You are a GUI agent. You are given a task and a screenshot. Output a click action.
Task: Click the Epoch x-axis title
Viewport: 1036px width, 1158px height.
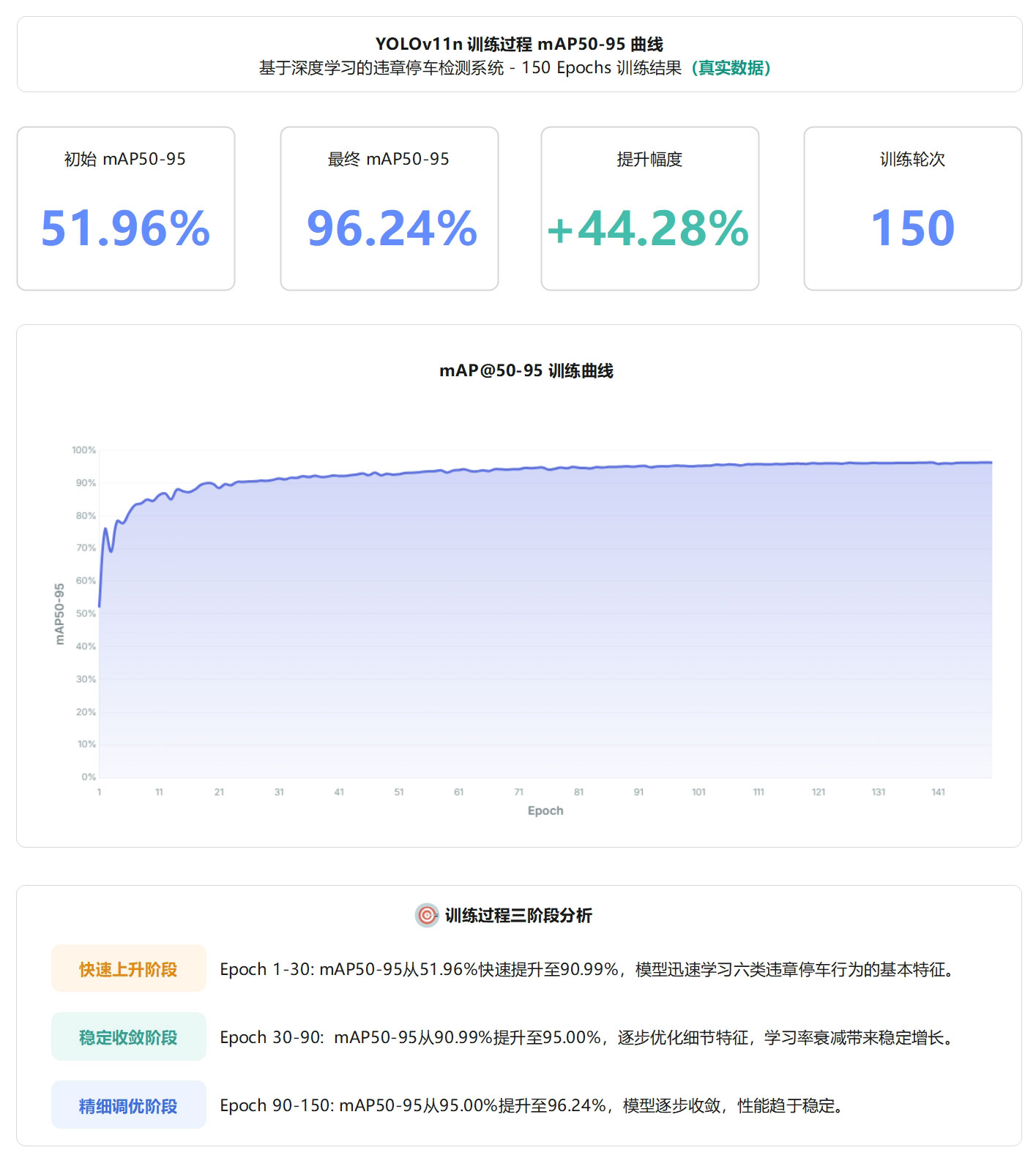[545, 811]
